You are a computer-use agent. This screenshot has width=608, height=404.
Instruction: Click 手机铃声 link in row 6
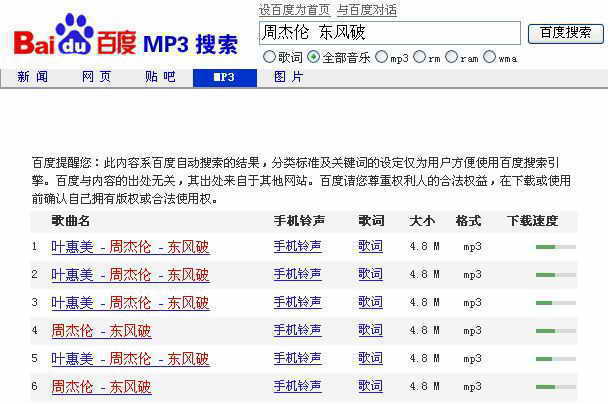pos(297,386)
